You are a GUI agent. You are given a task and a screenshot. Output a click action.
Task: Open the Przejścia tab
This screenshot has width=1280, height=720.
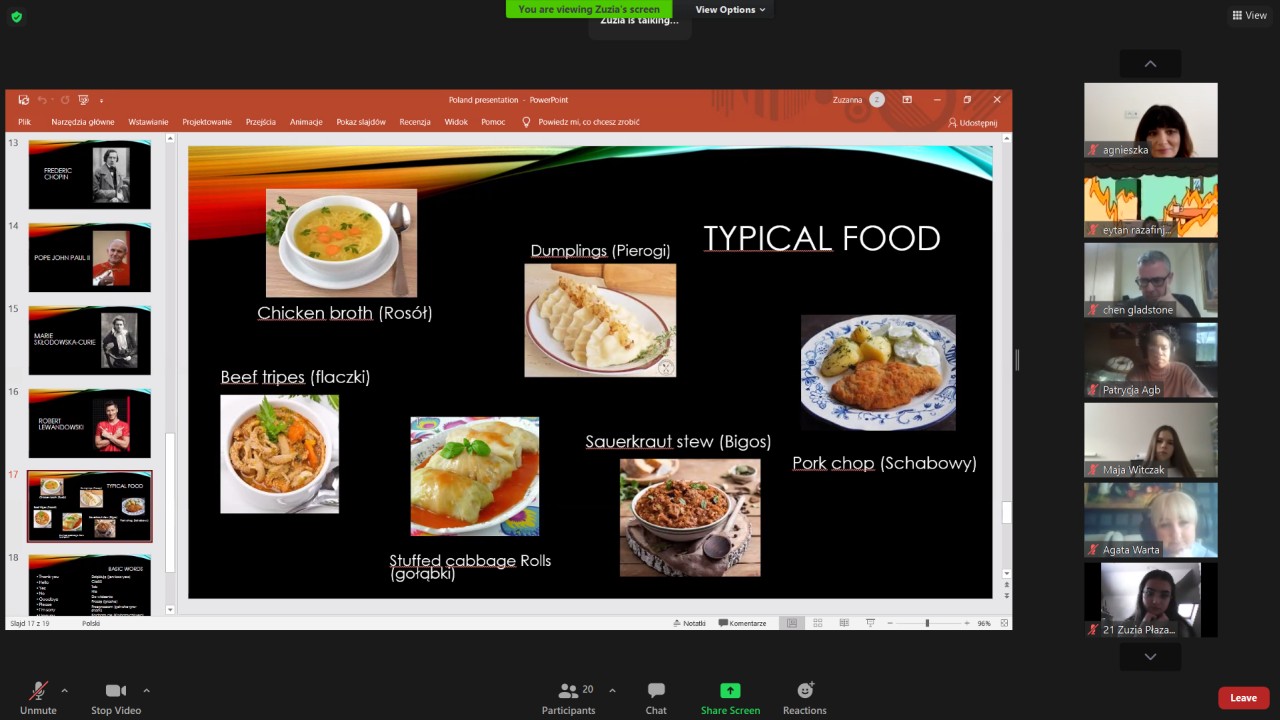pyautogui.click(x=261, y=122)
